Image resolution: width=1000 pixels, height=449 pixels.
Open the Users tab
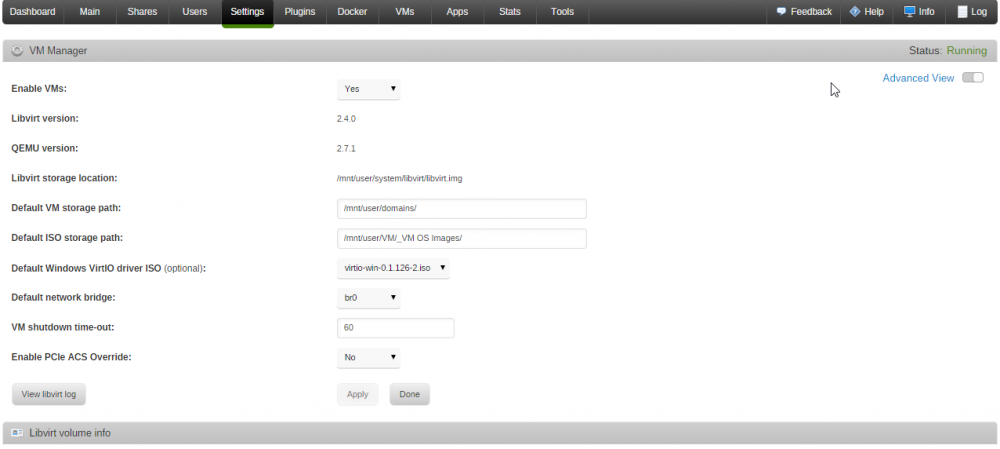point(195,12)
